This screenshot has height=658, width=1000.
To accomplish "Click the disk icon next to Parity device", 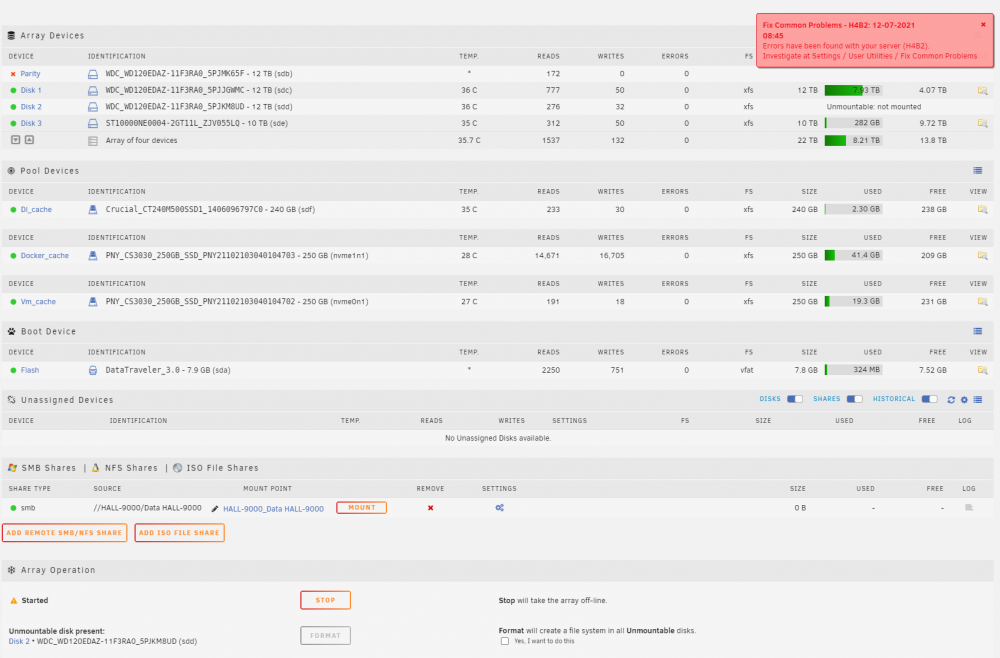I will 93,74.
